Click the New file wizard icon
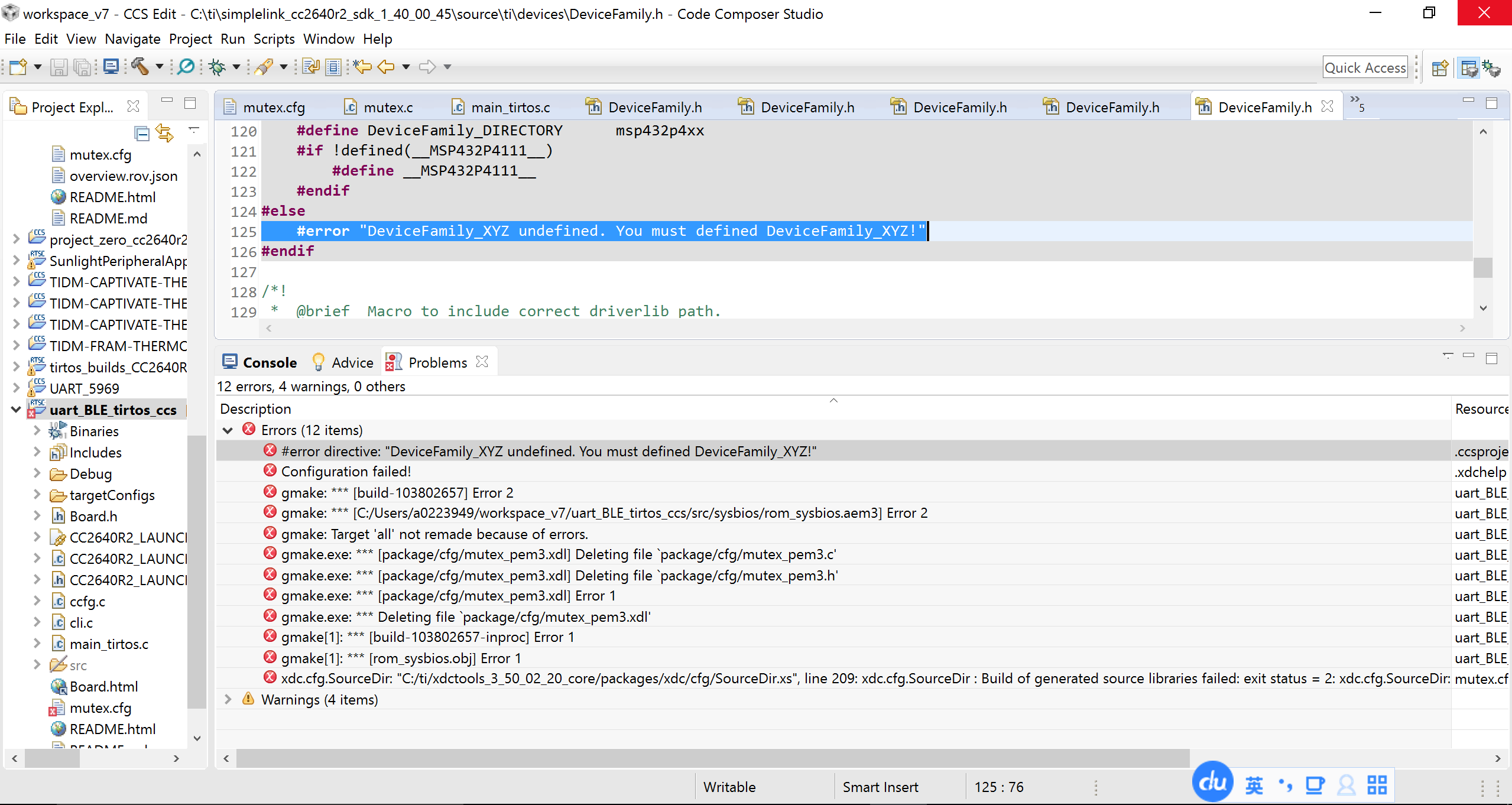This screenshot has width=1512, height=805. pyautogui.click(x=18, y=67)
